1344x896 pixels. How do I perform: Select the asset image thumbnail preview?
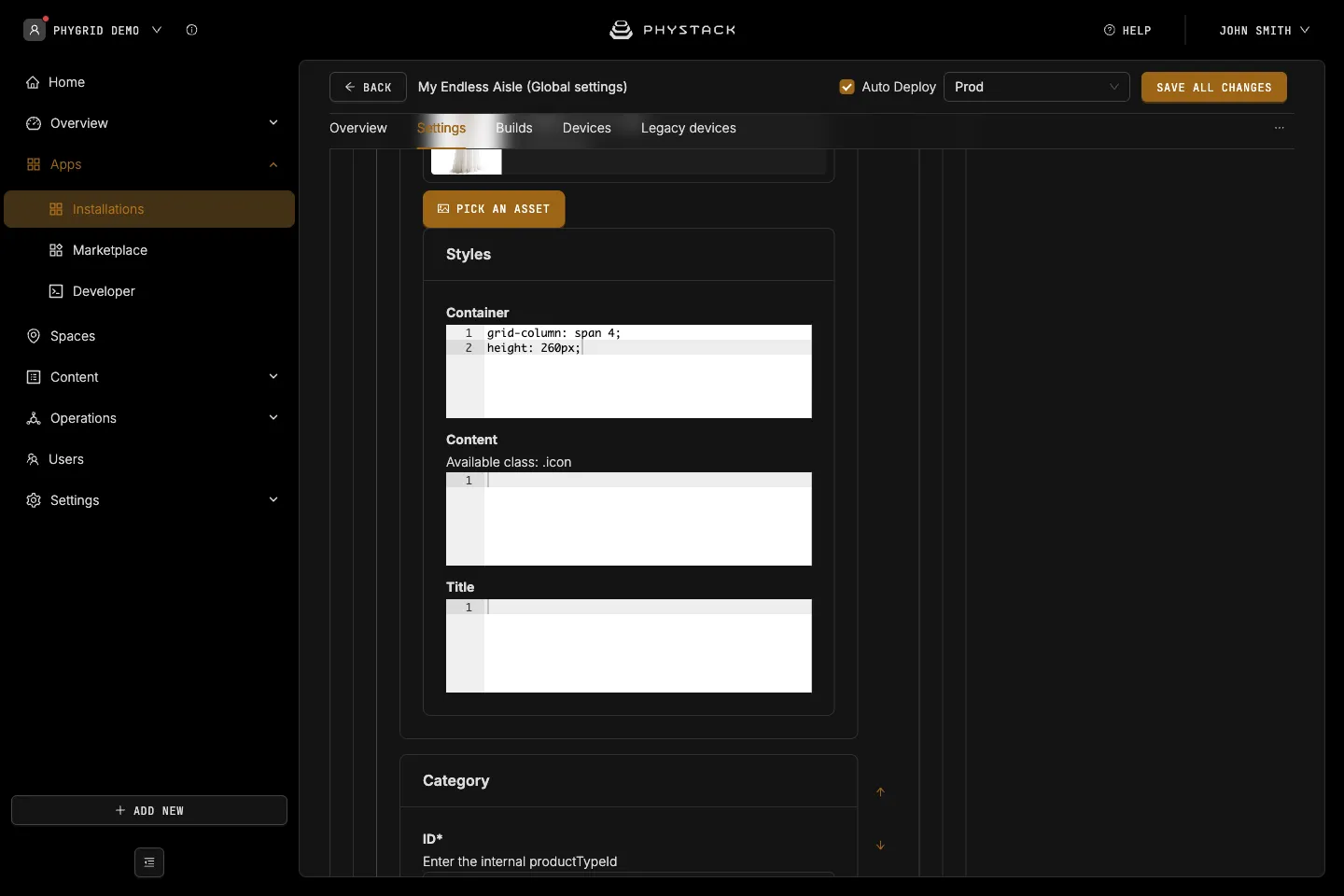[x=467, y=161]
